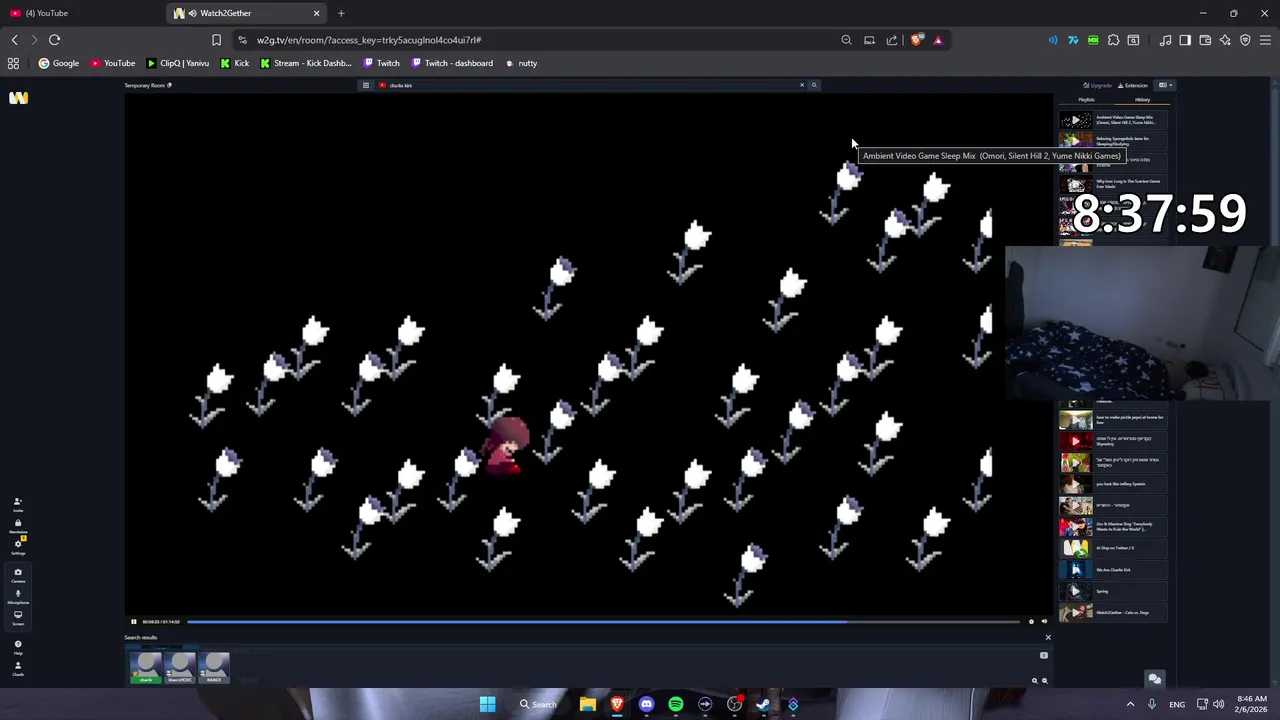
Task: Clear the W2G search field
Action: point(801,85)
